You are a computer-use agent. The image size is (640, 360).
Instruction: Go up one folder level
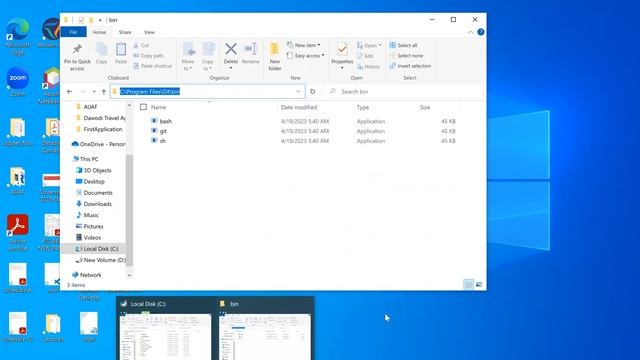(x=104, y=91)
